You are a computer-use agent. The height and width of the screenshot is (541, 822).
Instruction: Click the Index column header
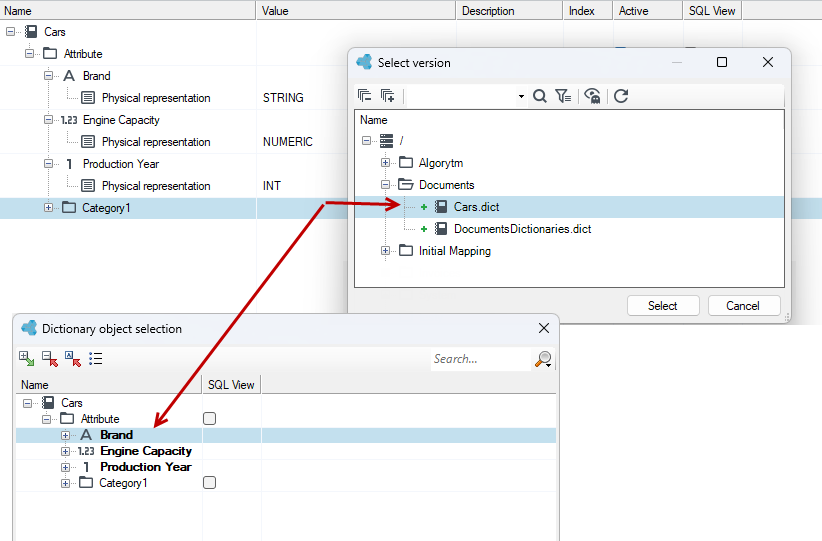pyautogui.click(x=588, y=10)
